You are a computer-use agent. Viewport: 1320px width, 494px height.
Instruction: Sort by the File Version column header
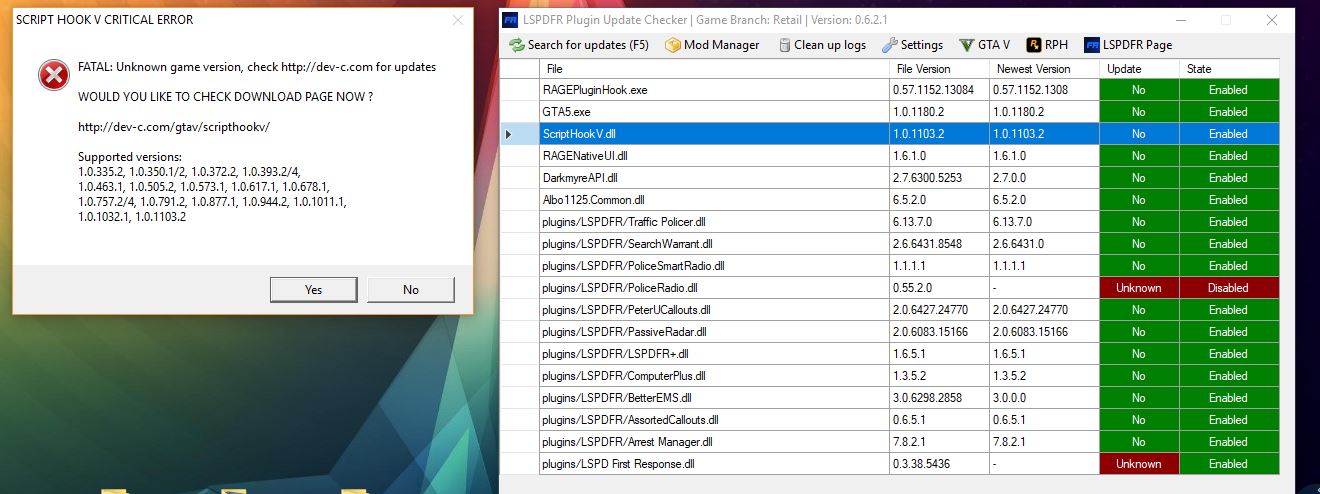[939, 69]
